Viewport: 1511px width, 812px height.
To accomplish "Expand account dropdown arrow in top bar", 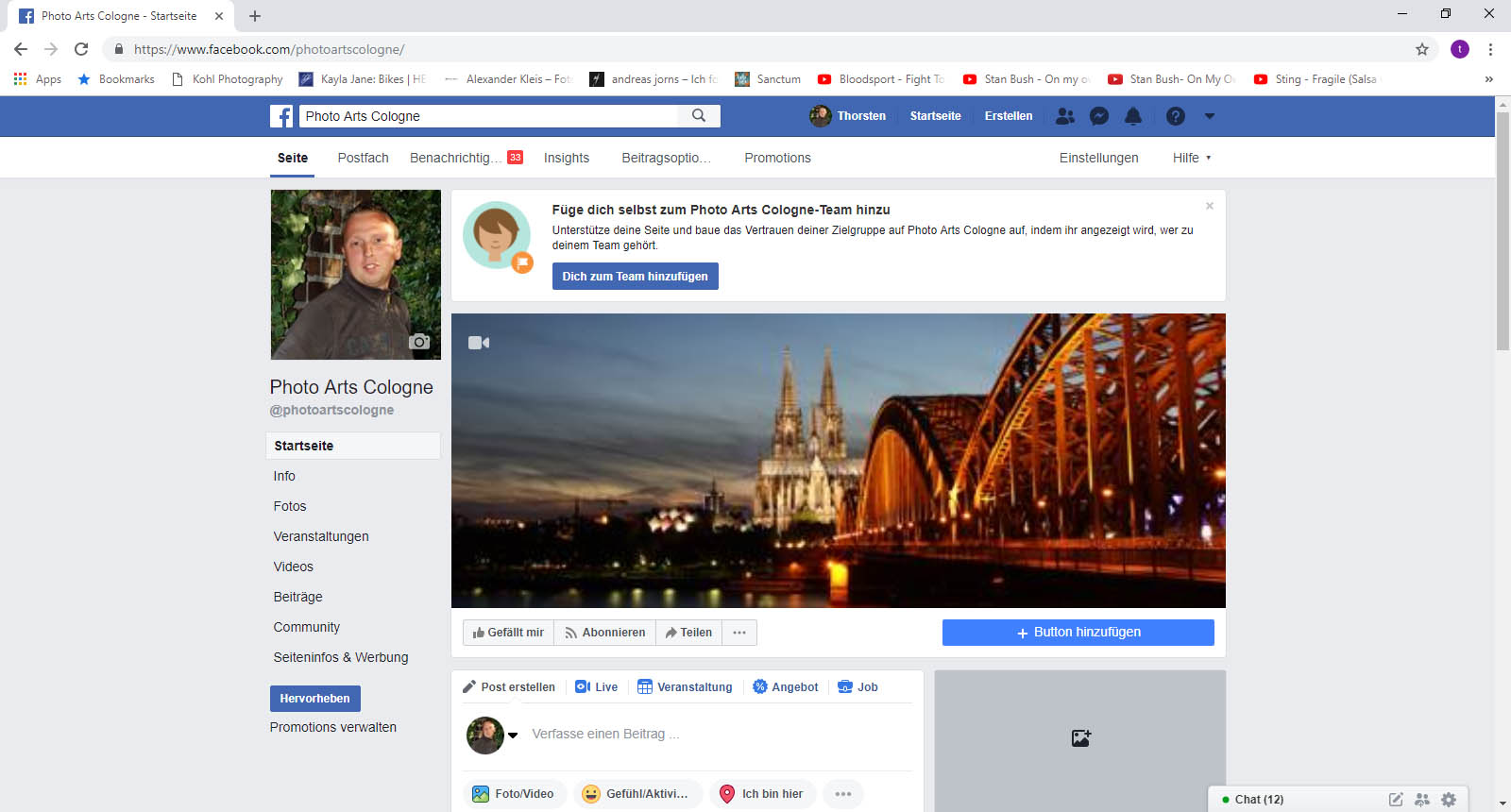I will 1210,116.
